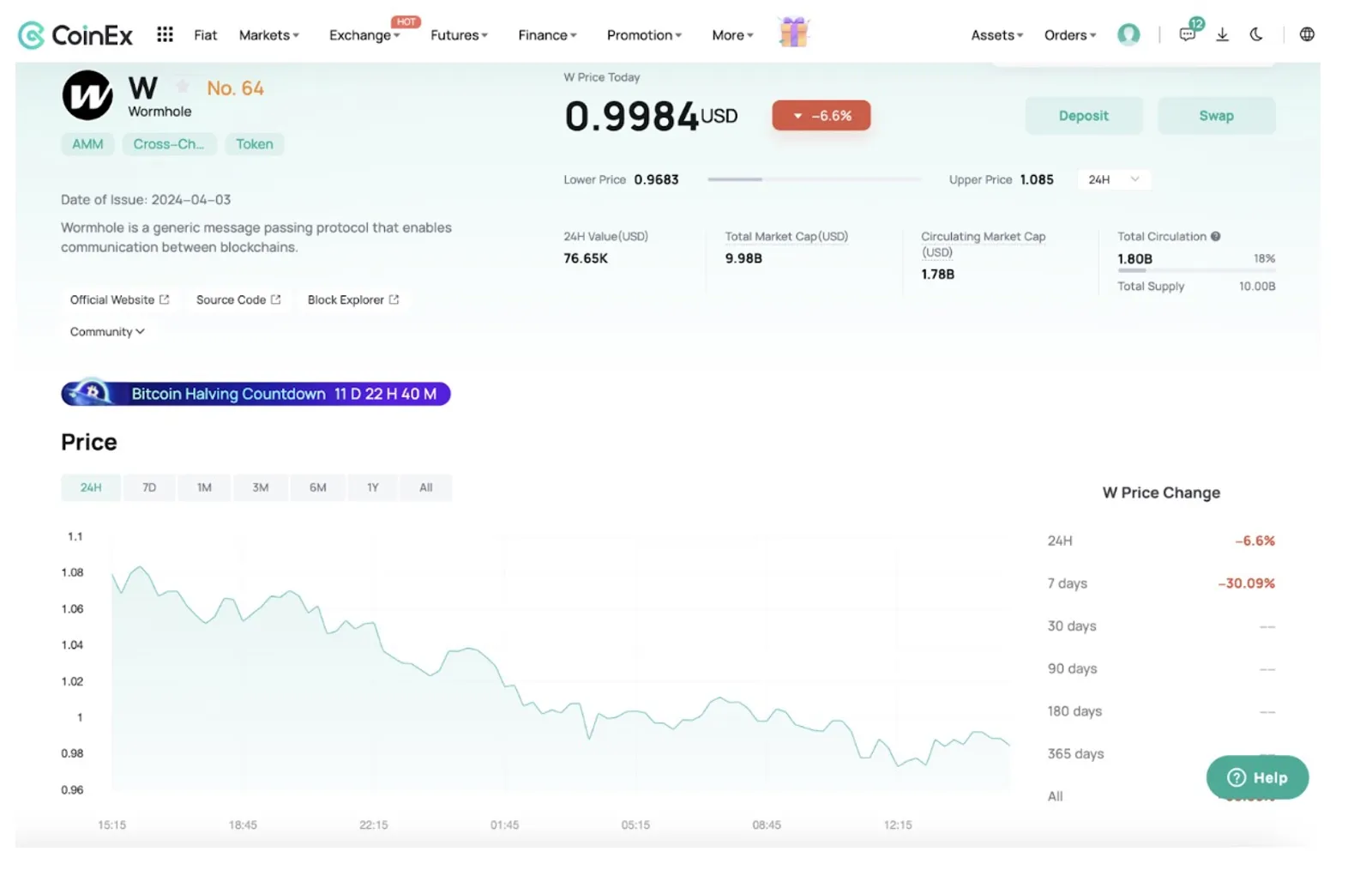Click the Upper Price 1.085 value
Viewport: 1372px width, 870px height.
(1037, 179)
